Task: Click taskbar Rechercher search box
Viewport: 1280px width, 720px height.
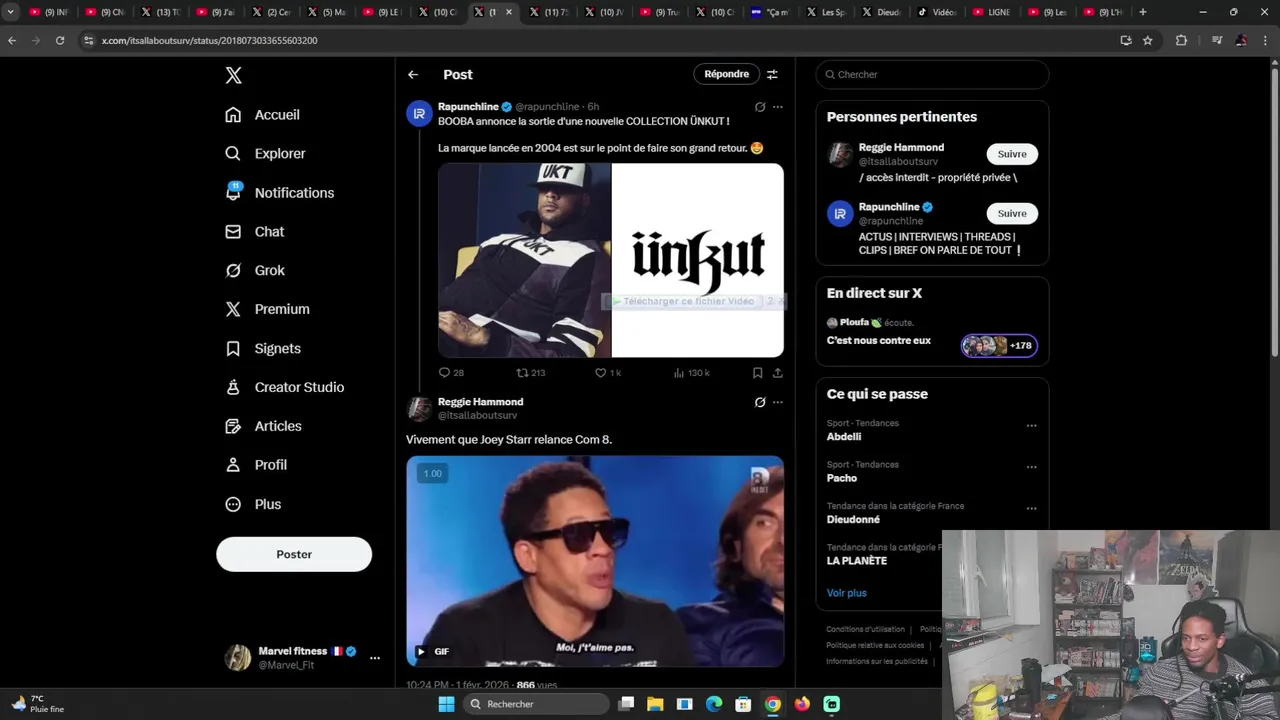Action: point(538,704)
